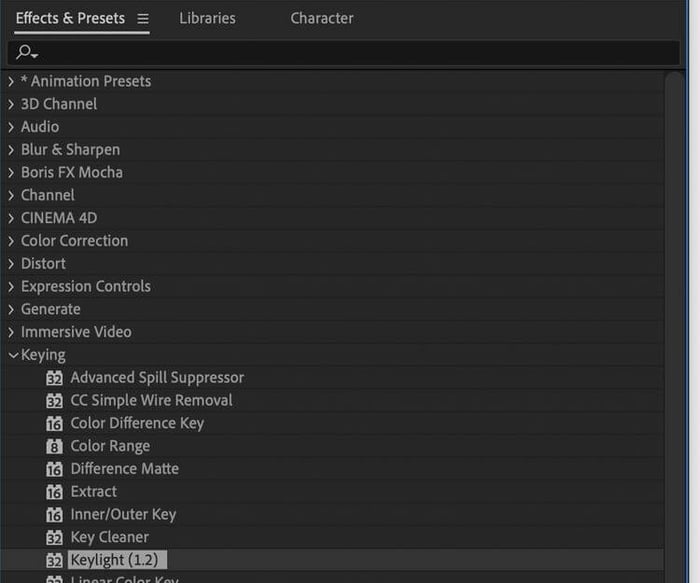This screenshot has height=583, width=700.
Task: Click the Generate category label
Action: tap(51, 309)
